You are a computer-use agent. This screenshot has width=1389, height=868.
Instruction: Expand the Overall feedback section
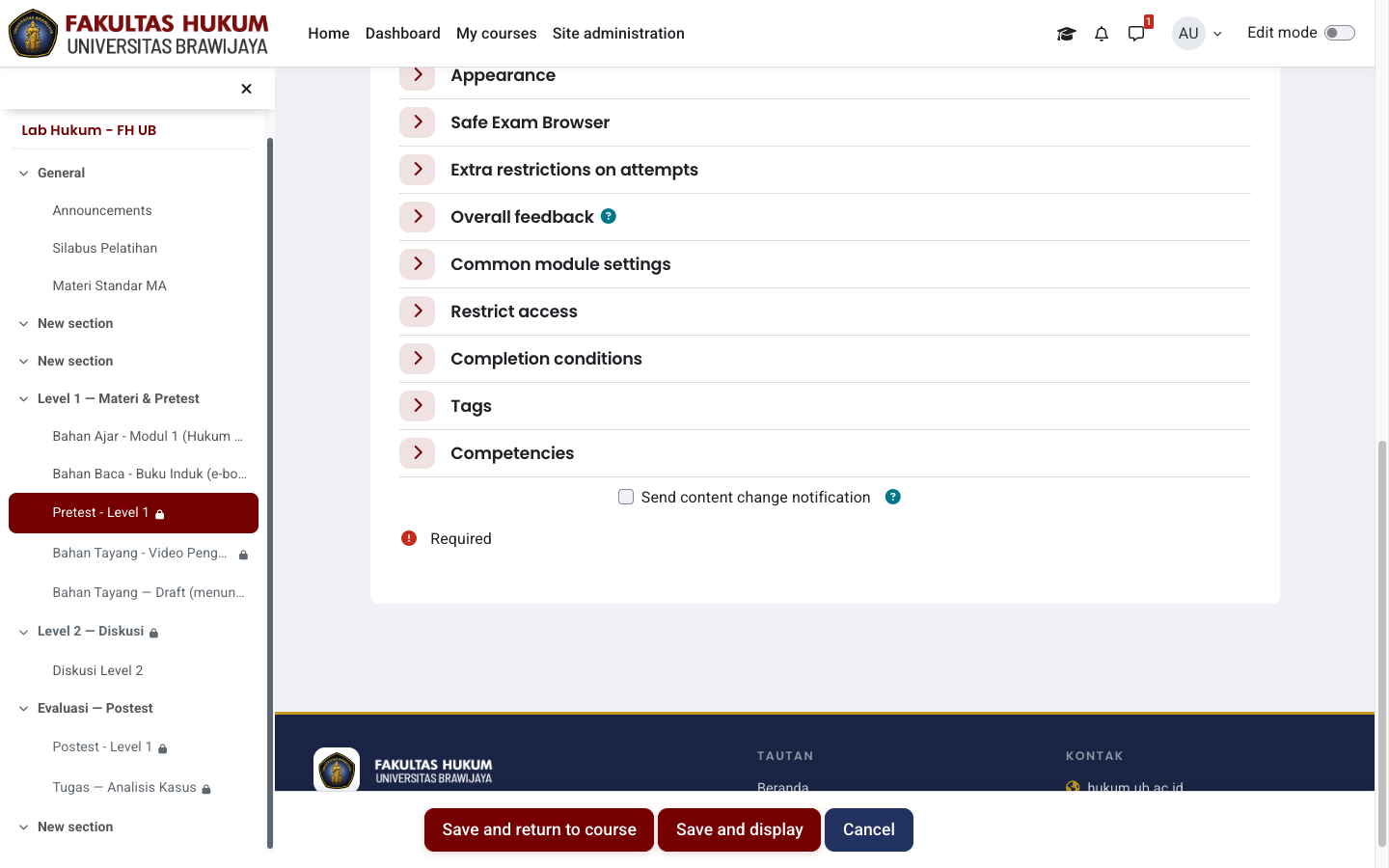click(x=418, y=216)
